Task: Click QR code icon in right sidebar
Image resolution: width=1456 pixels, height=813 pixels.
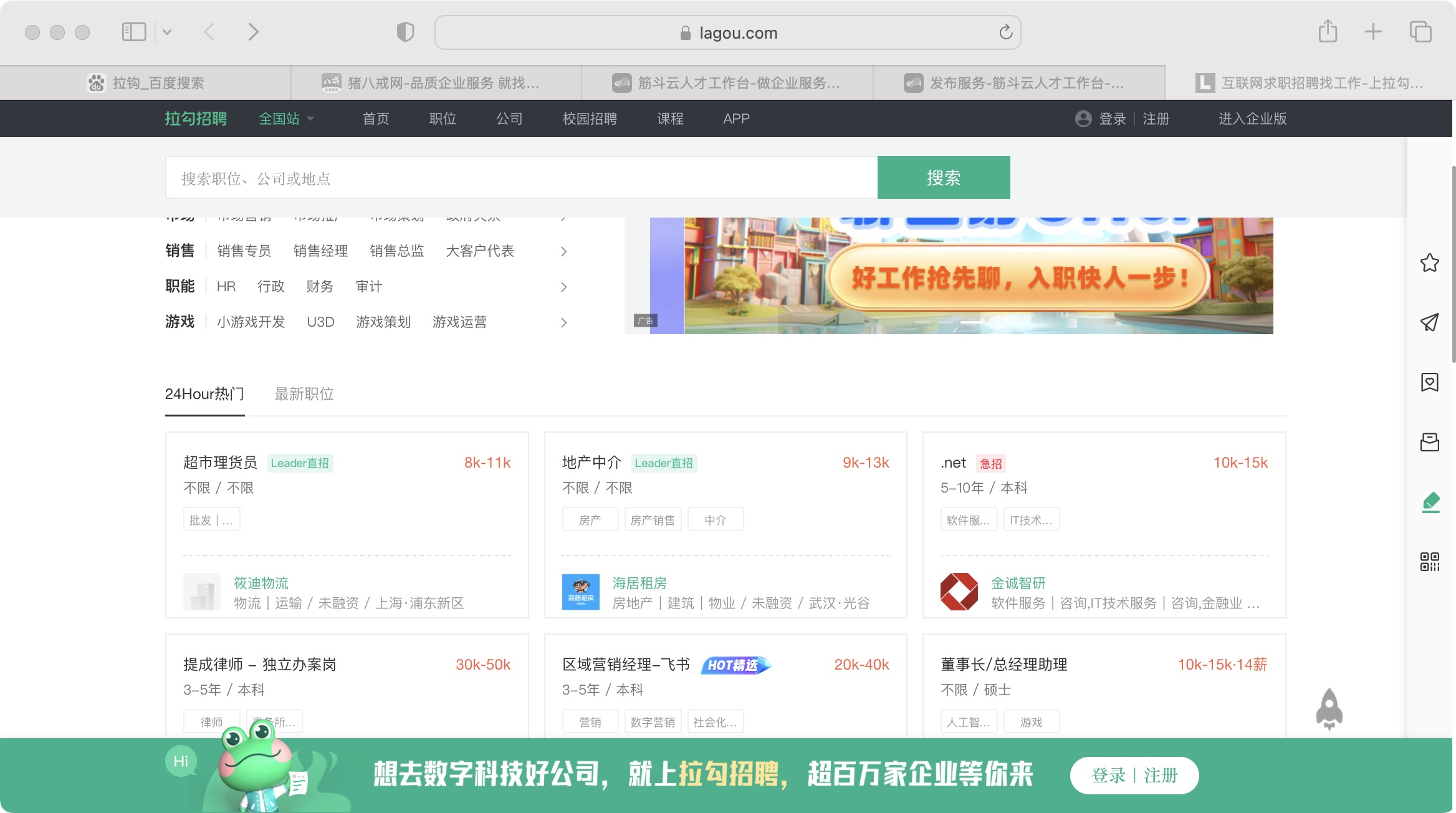Action: point(1430,562)
